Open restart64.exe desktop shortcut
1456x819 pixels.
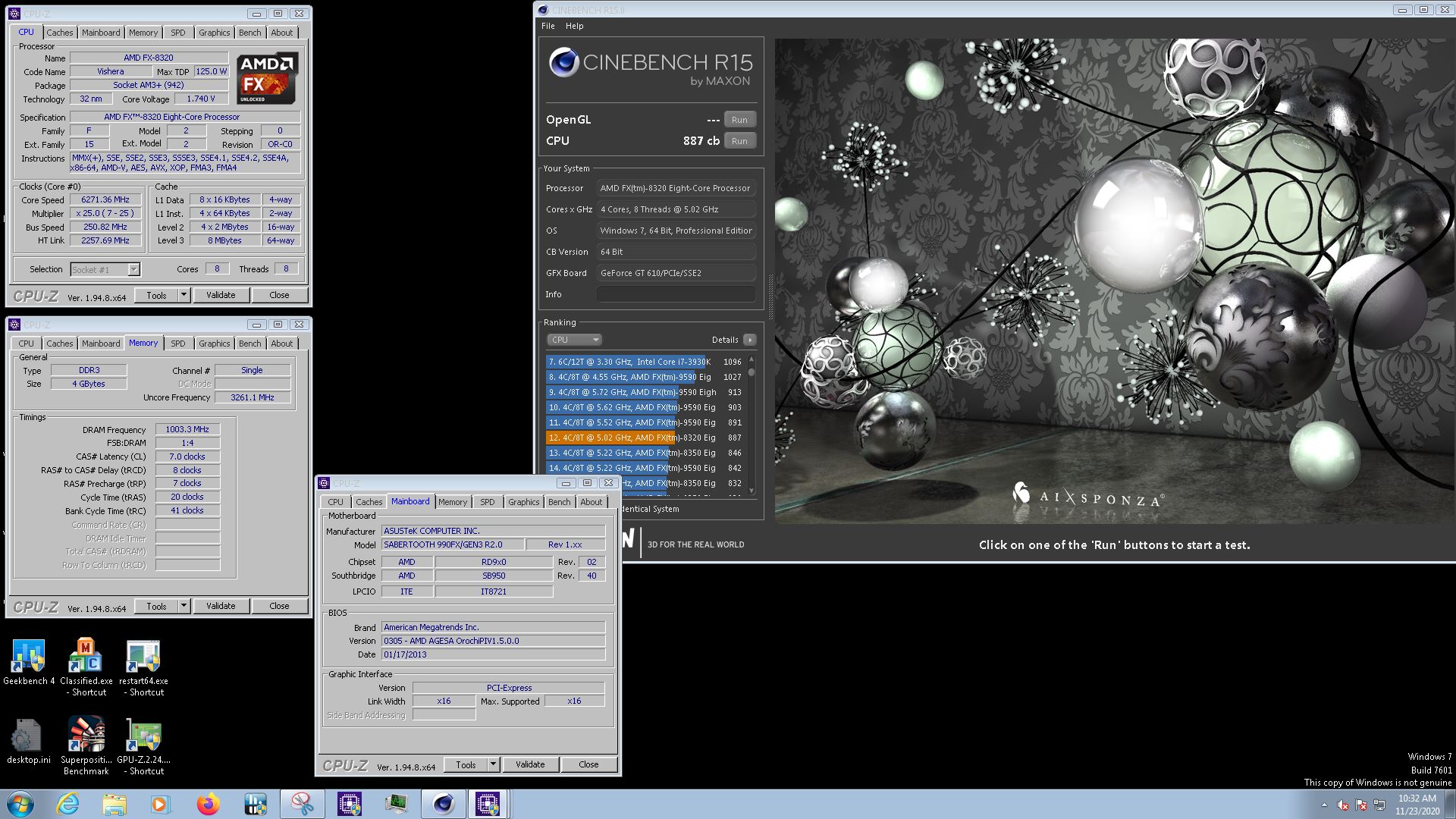point(144,667)
